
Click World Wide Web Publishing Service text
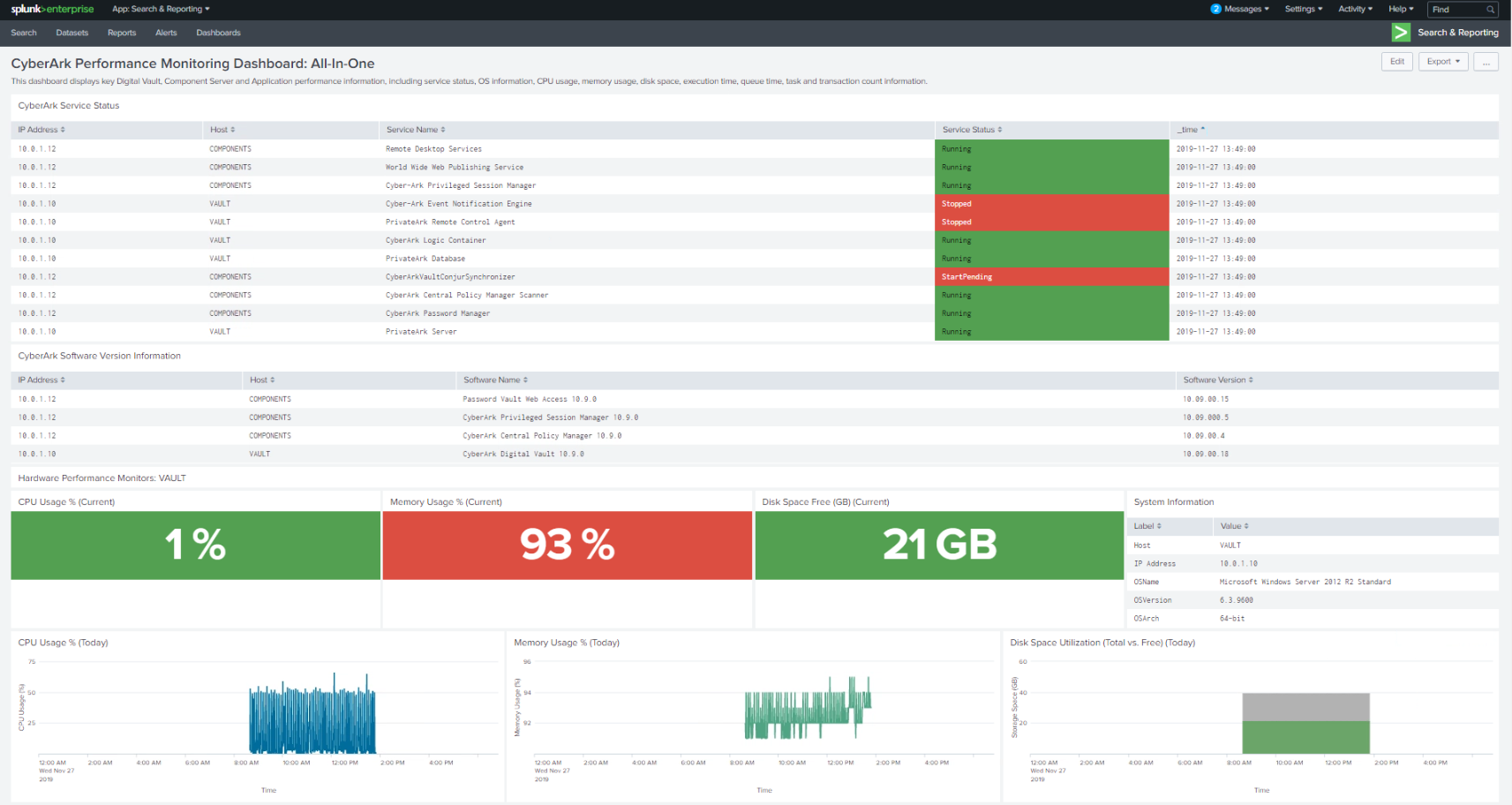[455, 168]
